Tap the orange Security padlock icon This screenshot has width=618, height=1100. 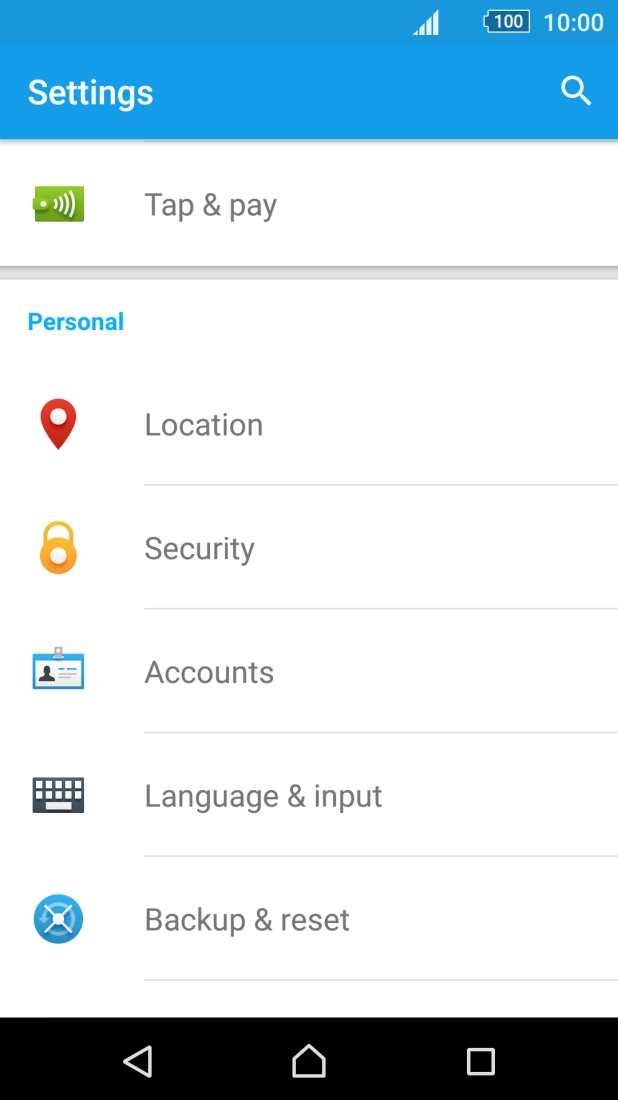tap(58, 548)
